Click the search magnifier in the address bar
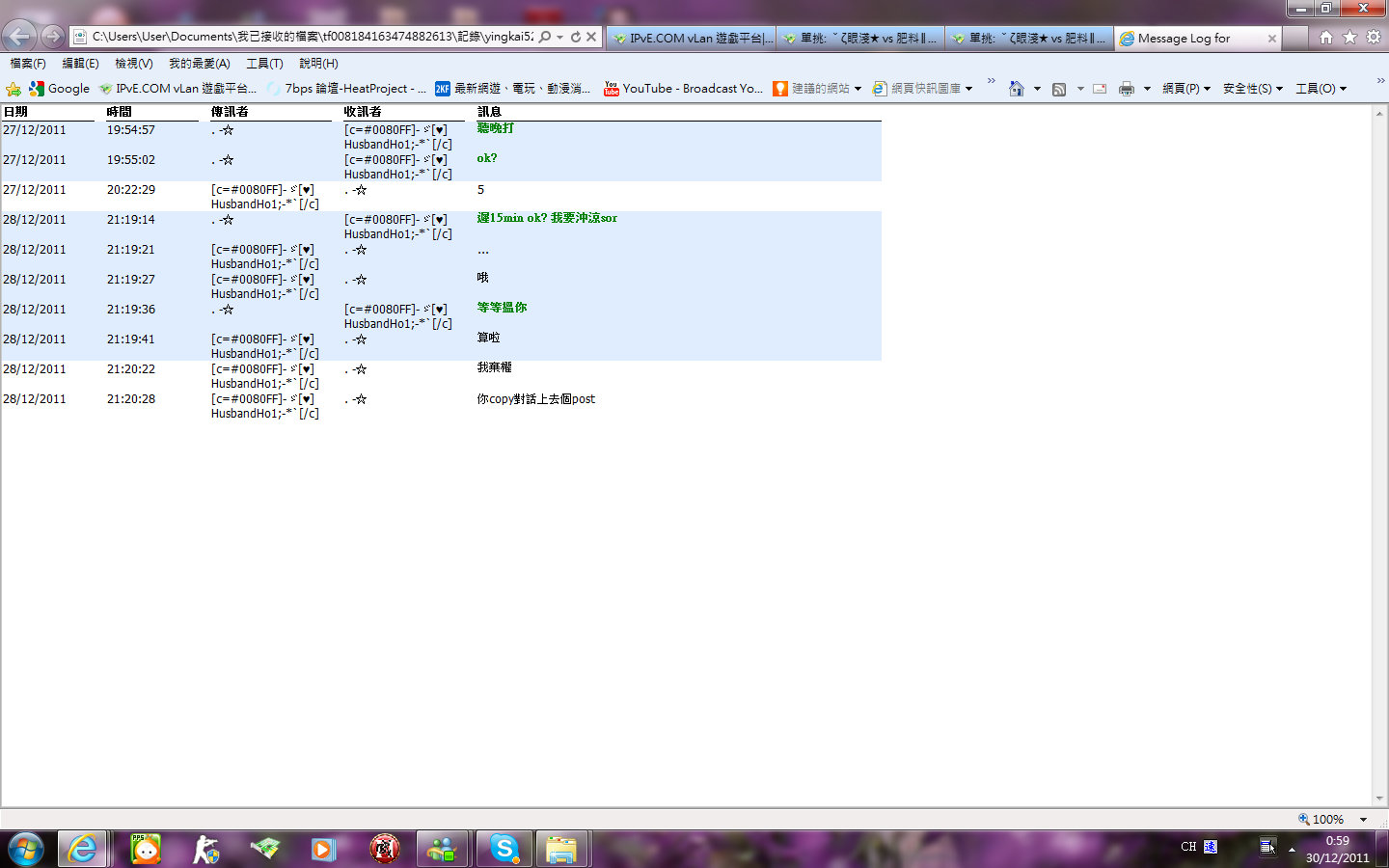The image size is (1389, 868). point(545,37)
